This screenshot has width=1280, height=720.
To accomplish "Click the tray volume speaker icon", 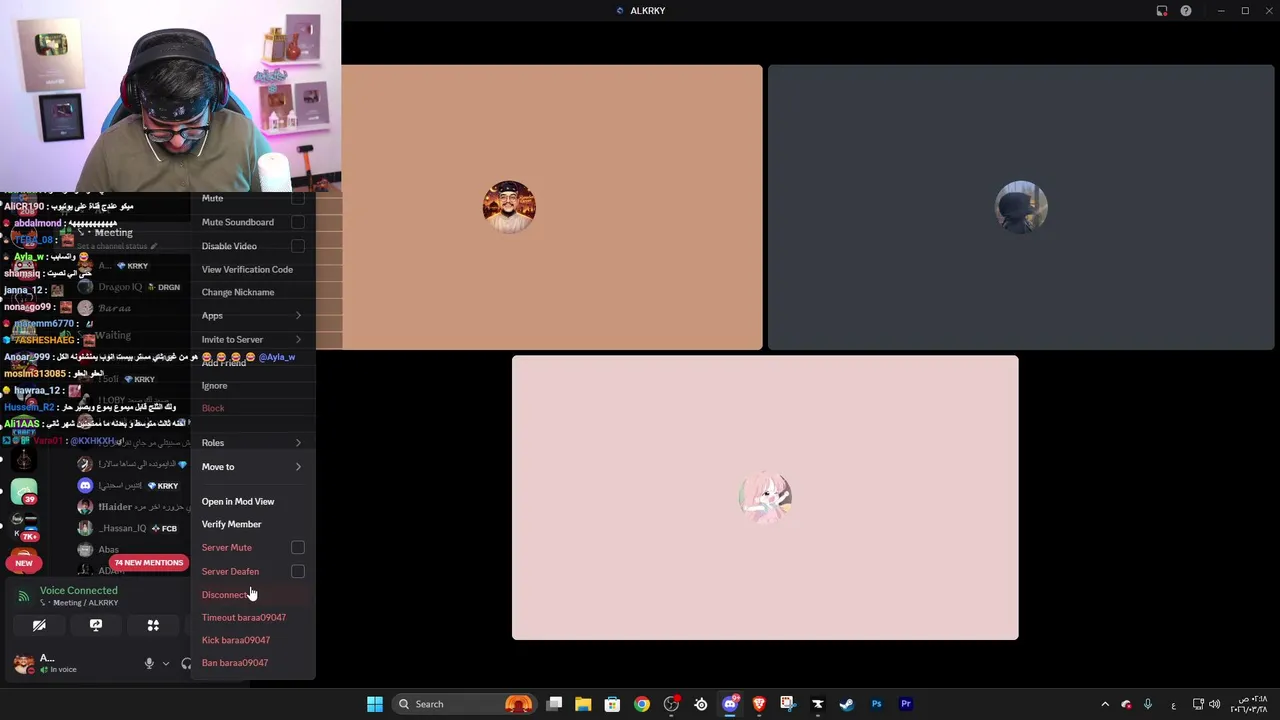I will pos(1214,704).
